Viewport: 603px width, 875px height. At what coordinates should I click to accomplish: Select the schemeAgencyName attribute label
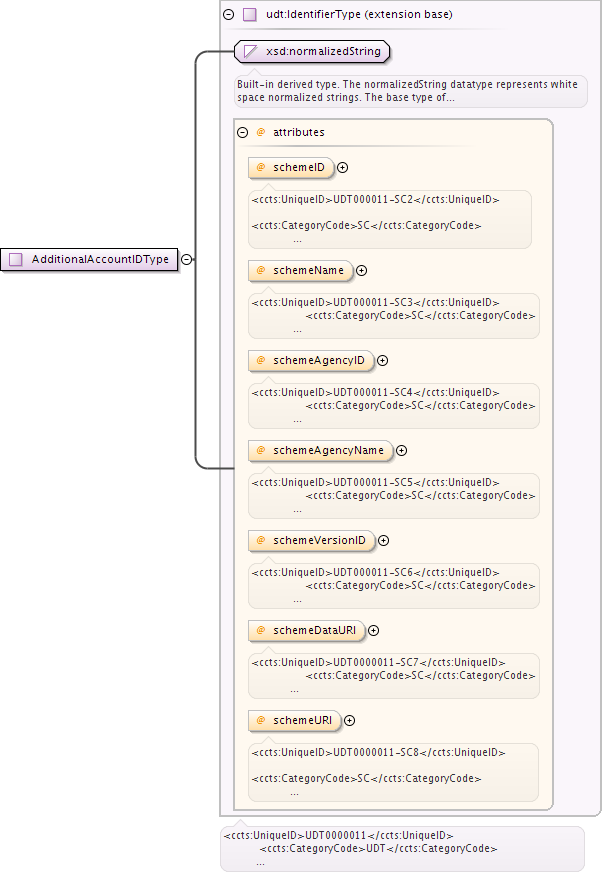329,450
